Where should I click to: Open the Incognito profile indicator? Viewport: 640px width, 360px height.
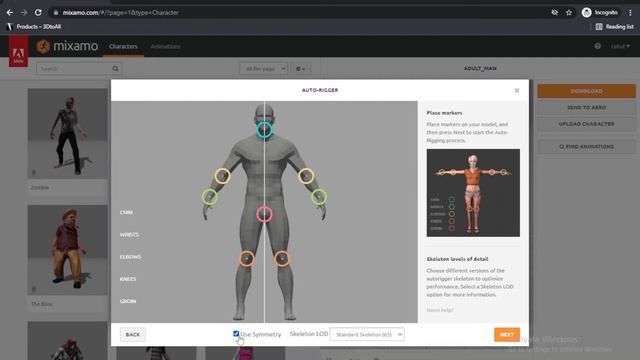click(600, 13)
